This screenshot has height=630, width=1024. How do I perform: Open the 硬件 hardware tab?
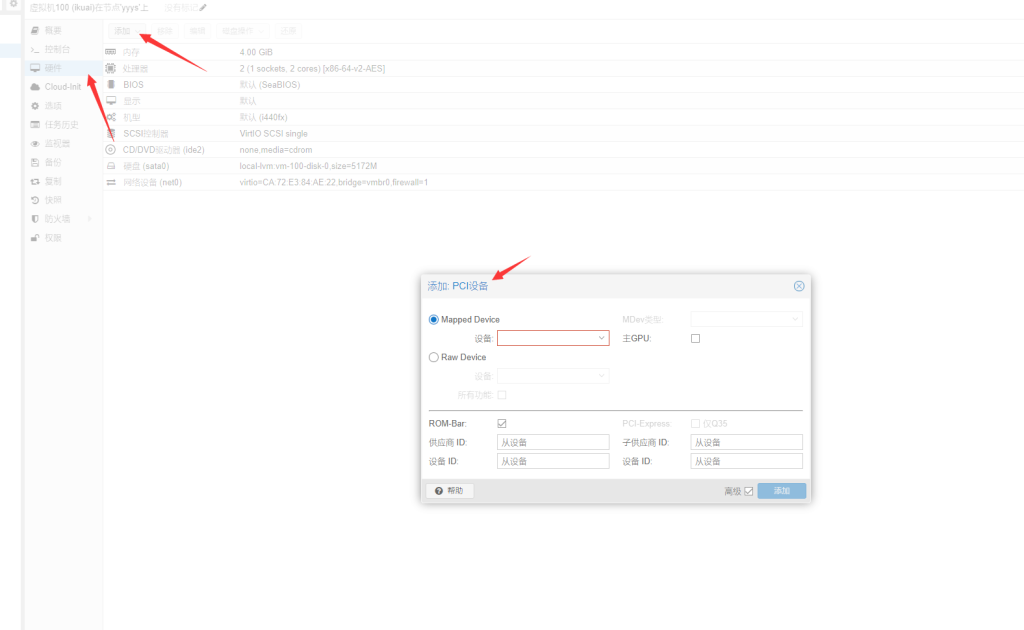(52, 68)
